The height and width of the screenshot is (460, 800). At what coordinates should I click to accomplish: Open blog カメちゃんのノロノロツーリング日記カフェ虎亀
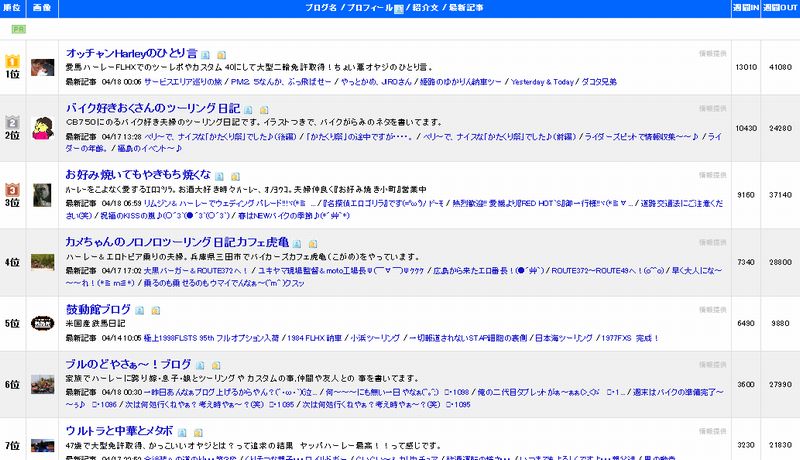(x=177, y=242)
